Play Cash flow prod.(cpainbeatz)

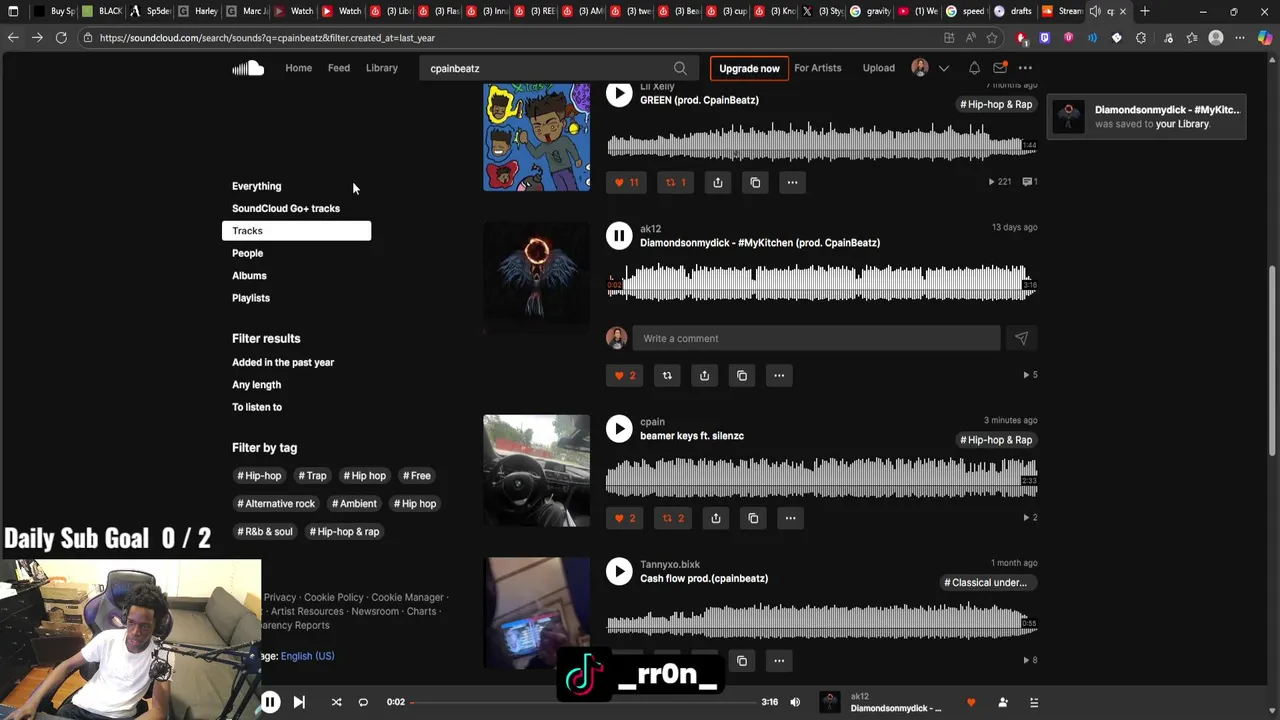(x=619, y=572)
